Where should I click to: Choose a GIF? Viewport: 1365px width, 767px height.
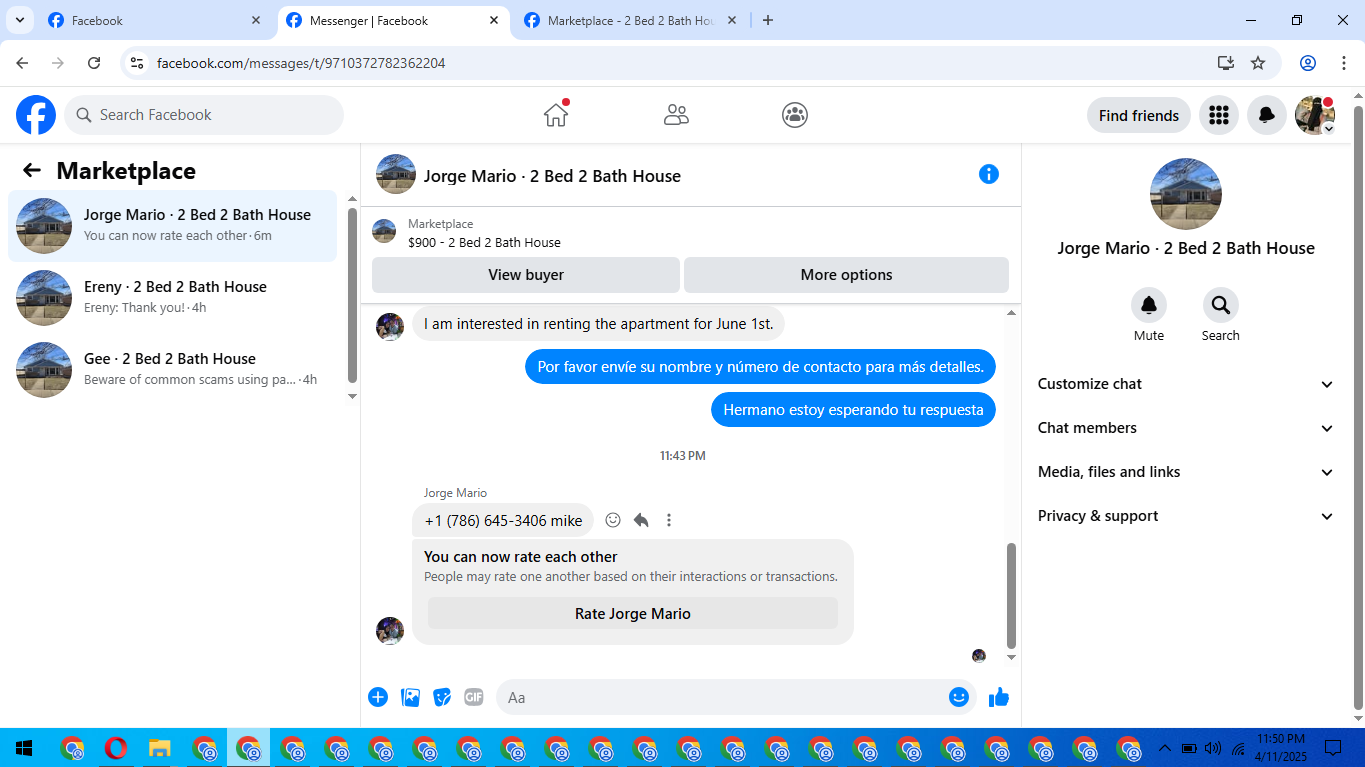tap(474, 697)
